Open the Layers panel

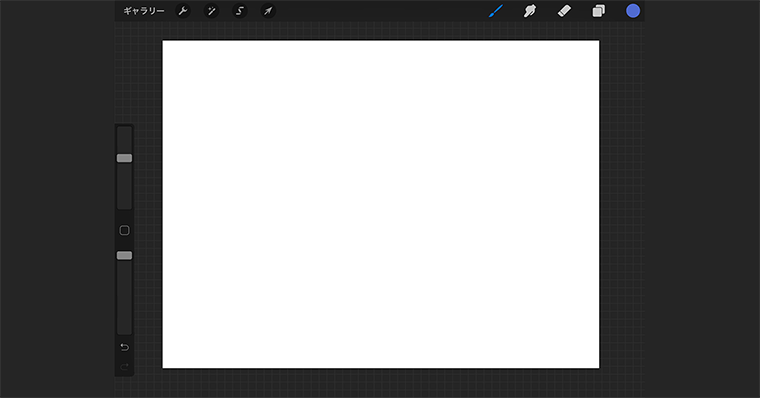tap(599, 11)
